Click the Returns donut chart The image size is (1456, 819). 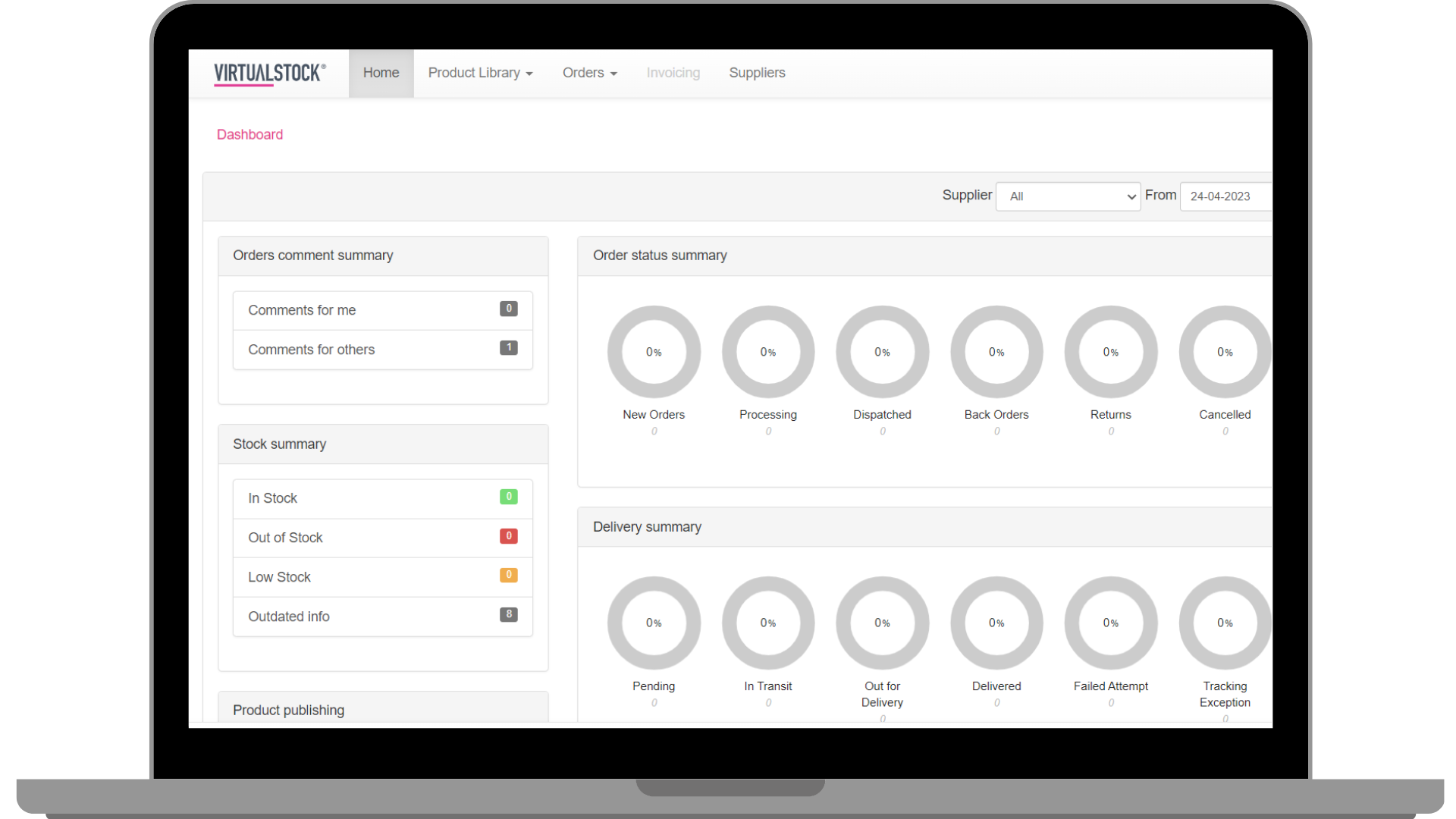pos(1110,352)
